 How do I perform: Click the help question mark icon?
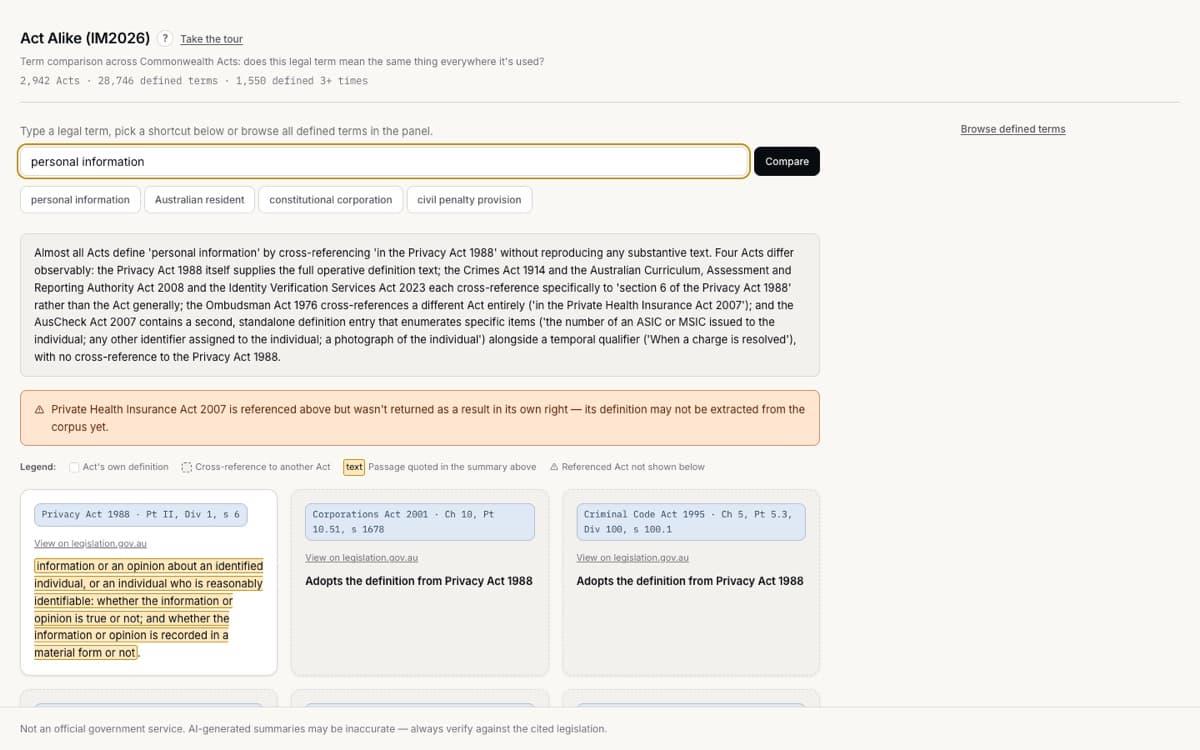[x=166, y=39]
